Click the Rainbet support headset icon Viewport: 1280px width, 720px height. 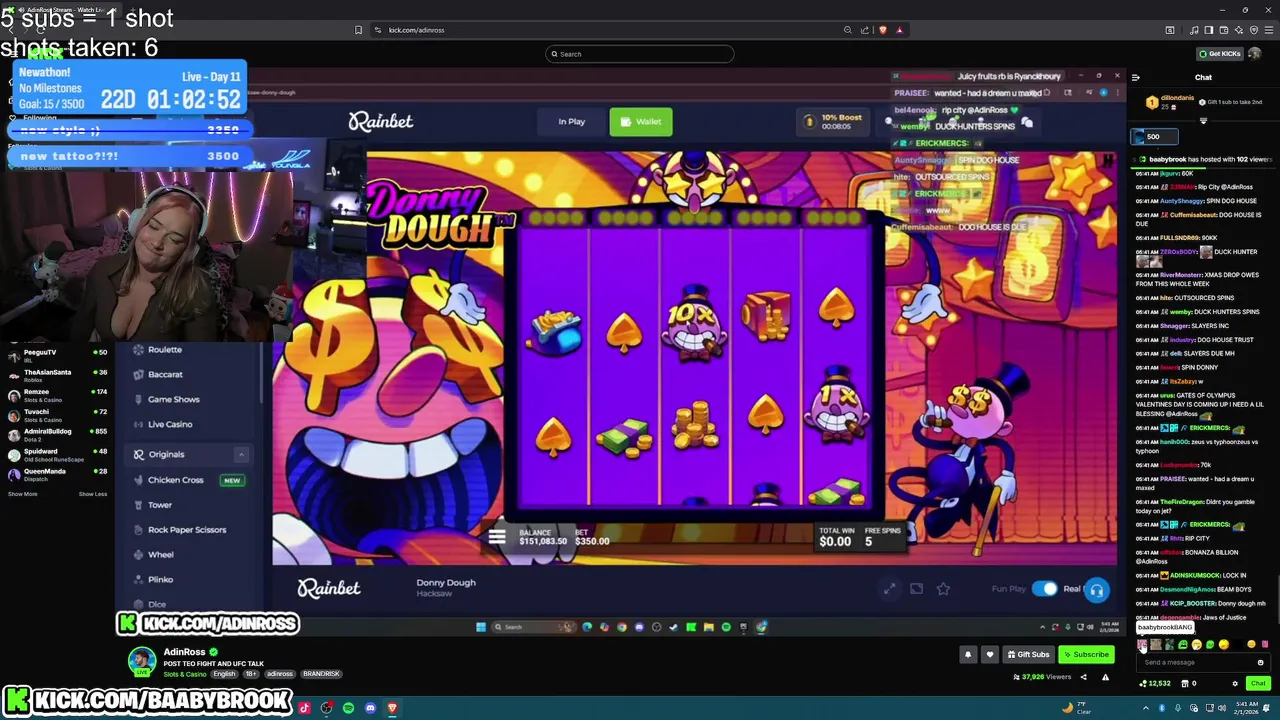pyautogui.click(x=1097, y=590)
